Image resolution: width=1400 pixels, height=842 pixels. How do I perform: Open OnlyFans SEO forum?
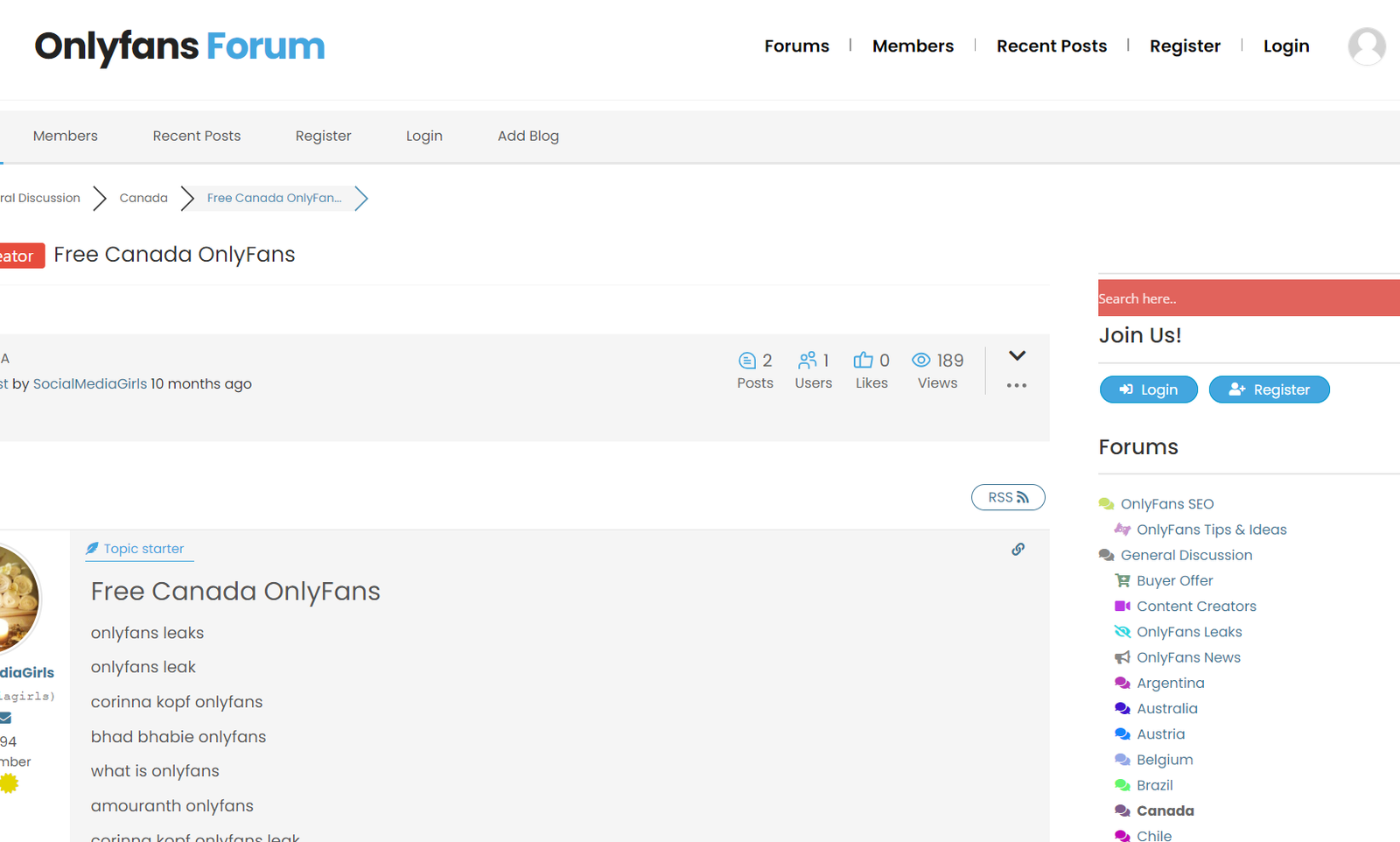[1167, 504]
